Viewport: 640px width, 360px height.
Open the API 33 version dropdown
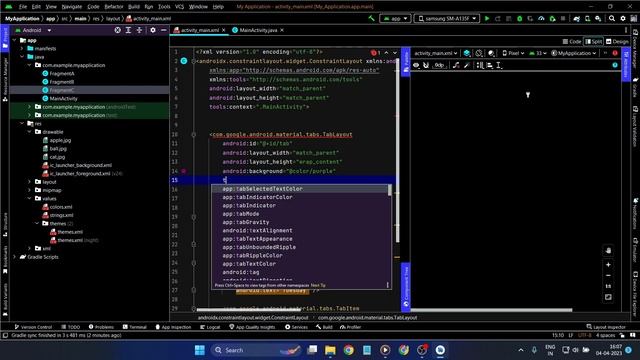point(538,53)
